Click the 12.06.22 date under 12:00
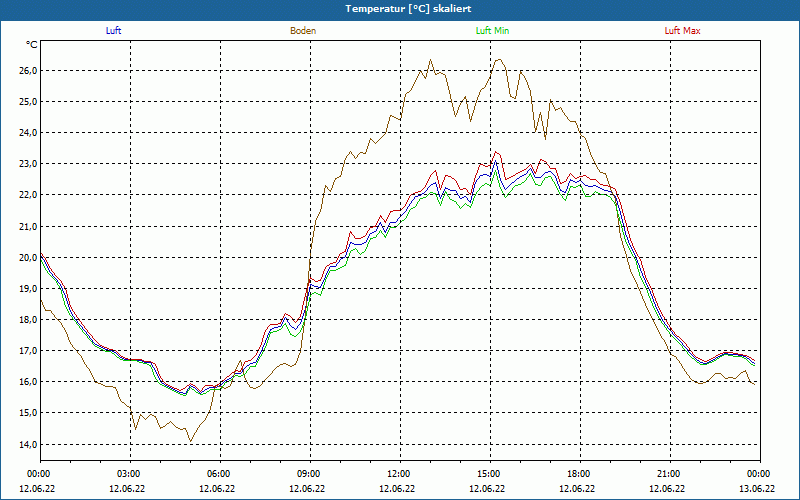This screenshot has height=500, width=800. coord(397,488)
